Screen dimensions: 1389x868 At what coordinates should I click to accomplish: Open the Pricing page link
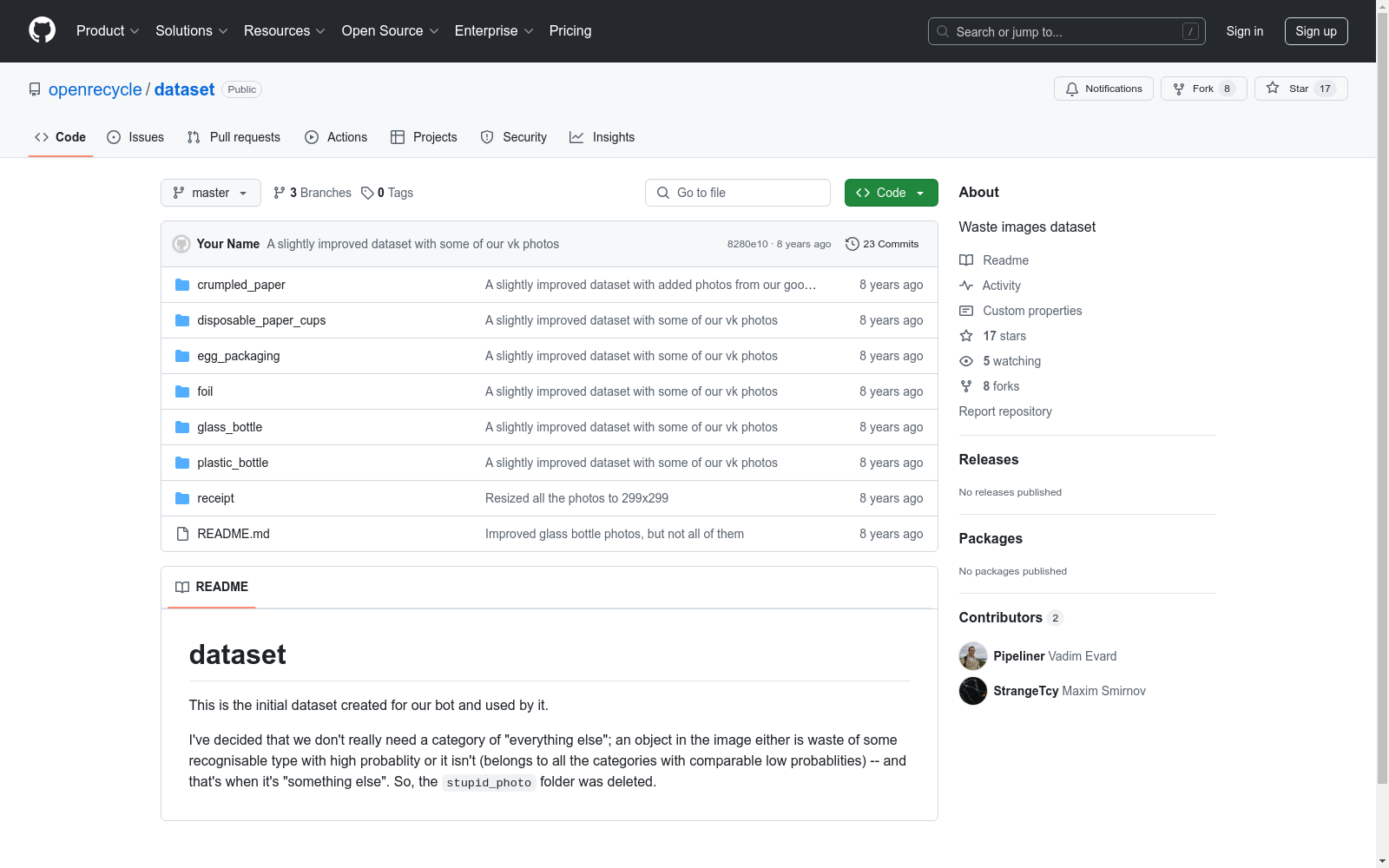[570, 31]
